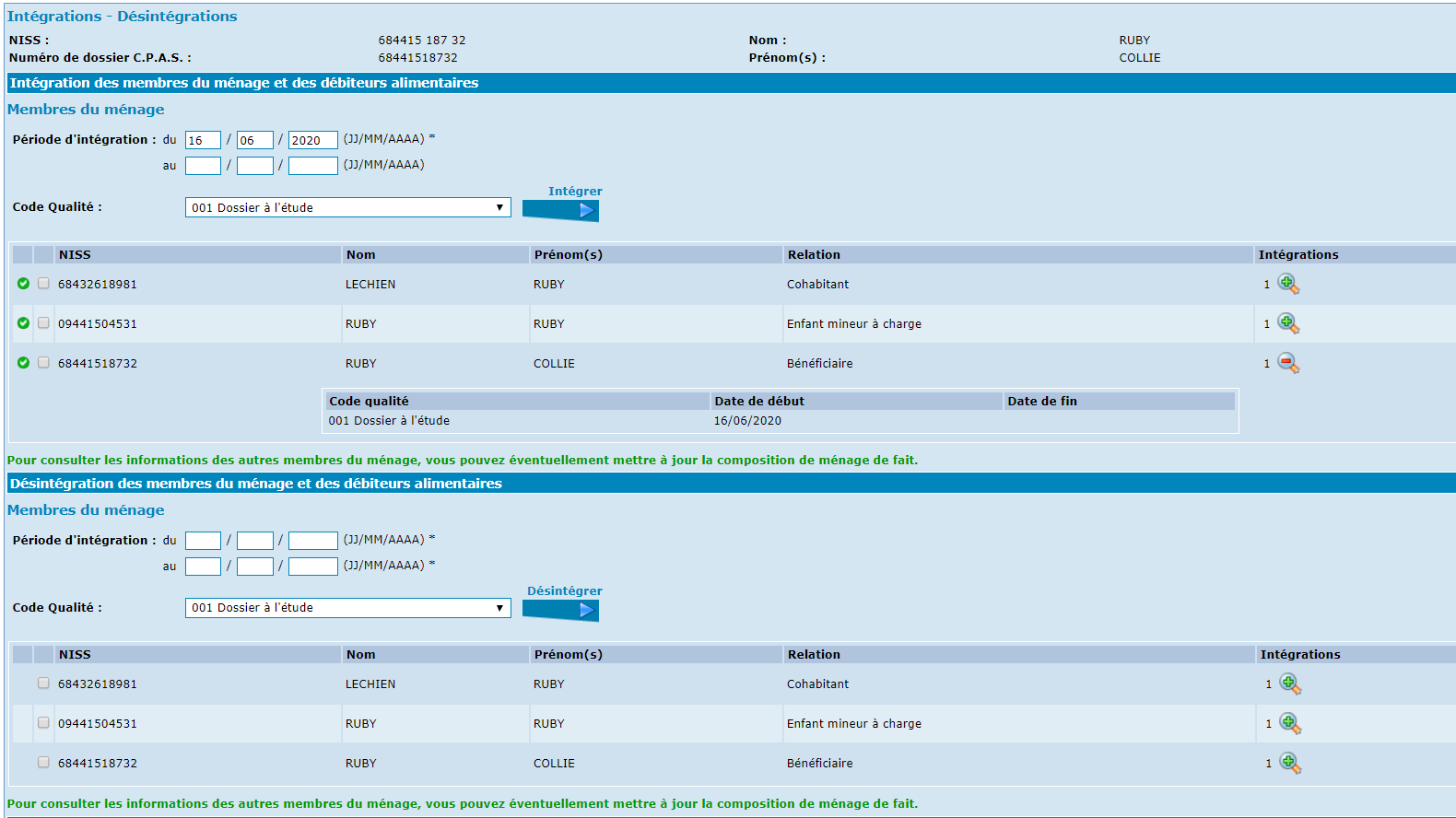Click the Désintégrer arrow button

coord(560,610)
